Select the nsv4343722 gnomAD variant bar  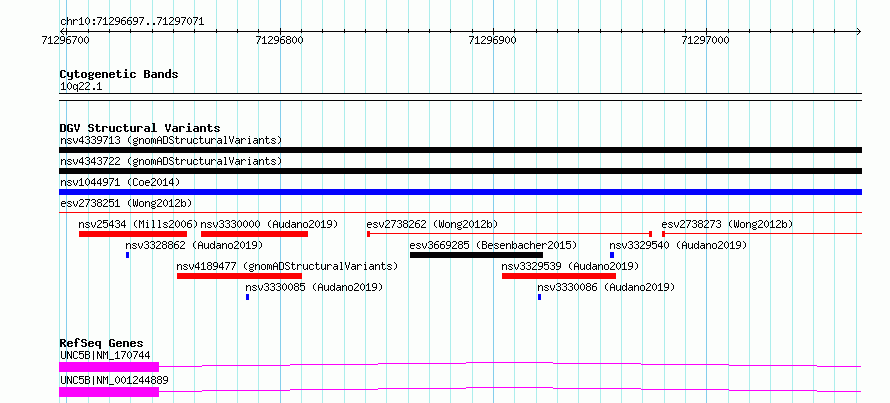(x=460, y=171)
